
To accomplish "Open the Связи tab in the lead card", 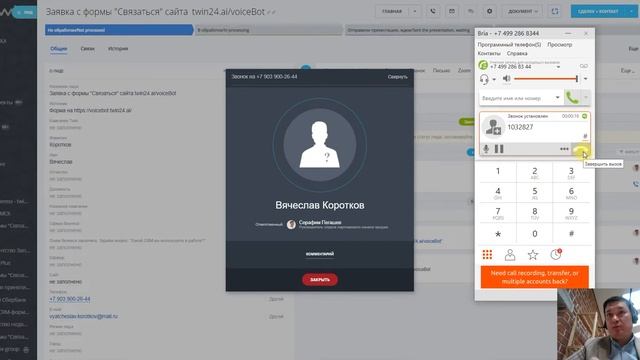I will pos(87,49).
